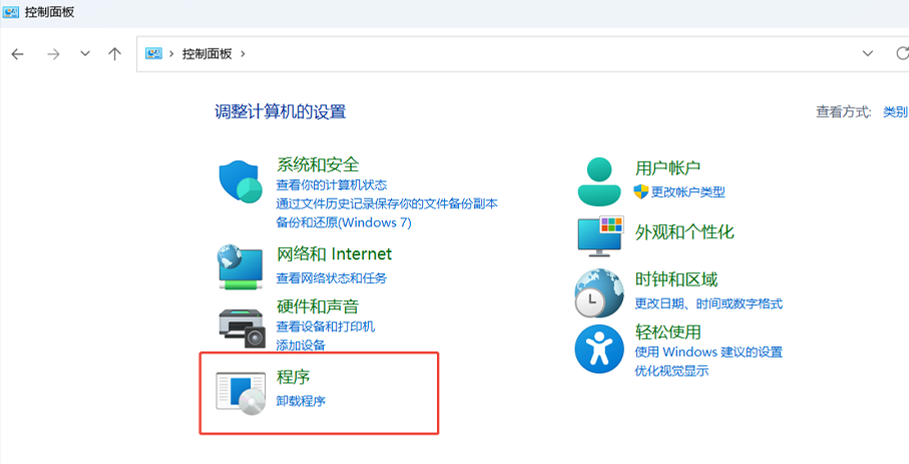Open the Programs (程序) category icon
The image size is (909, 464).
tap(240, 391)
